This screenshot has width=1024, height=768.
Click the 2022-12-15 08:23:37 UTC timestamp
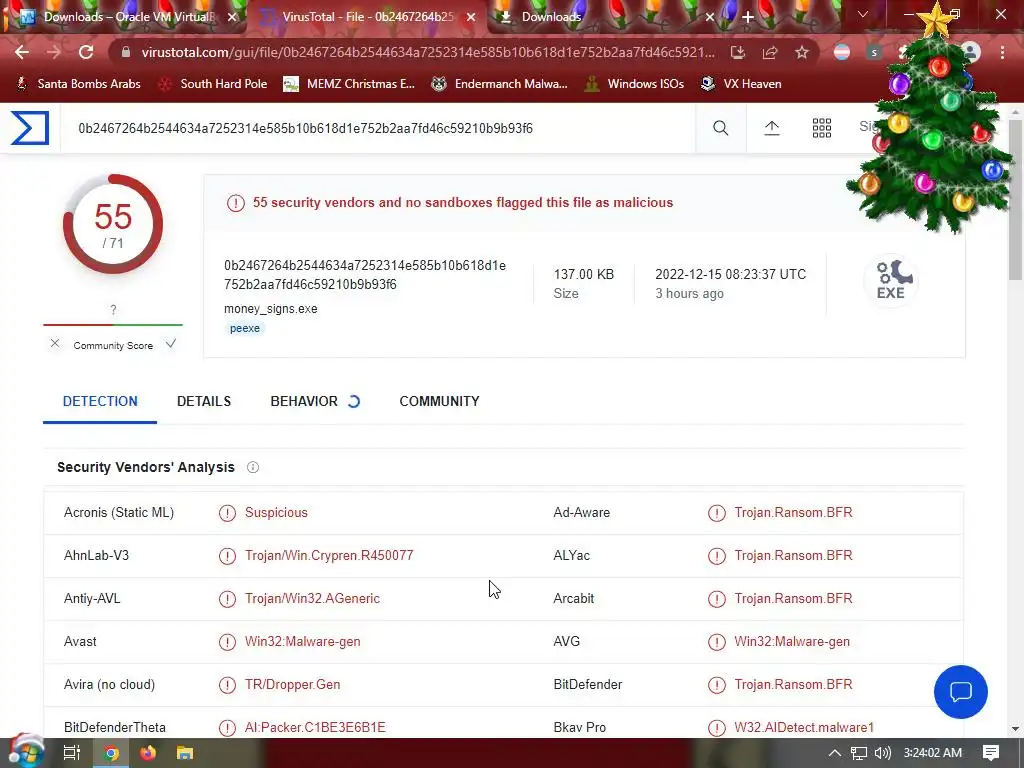click(x=731, y=274)
